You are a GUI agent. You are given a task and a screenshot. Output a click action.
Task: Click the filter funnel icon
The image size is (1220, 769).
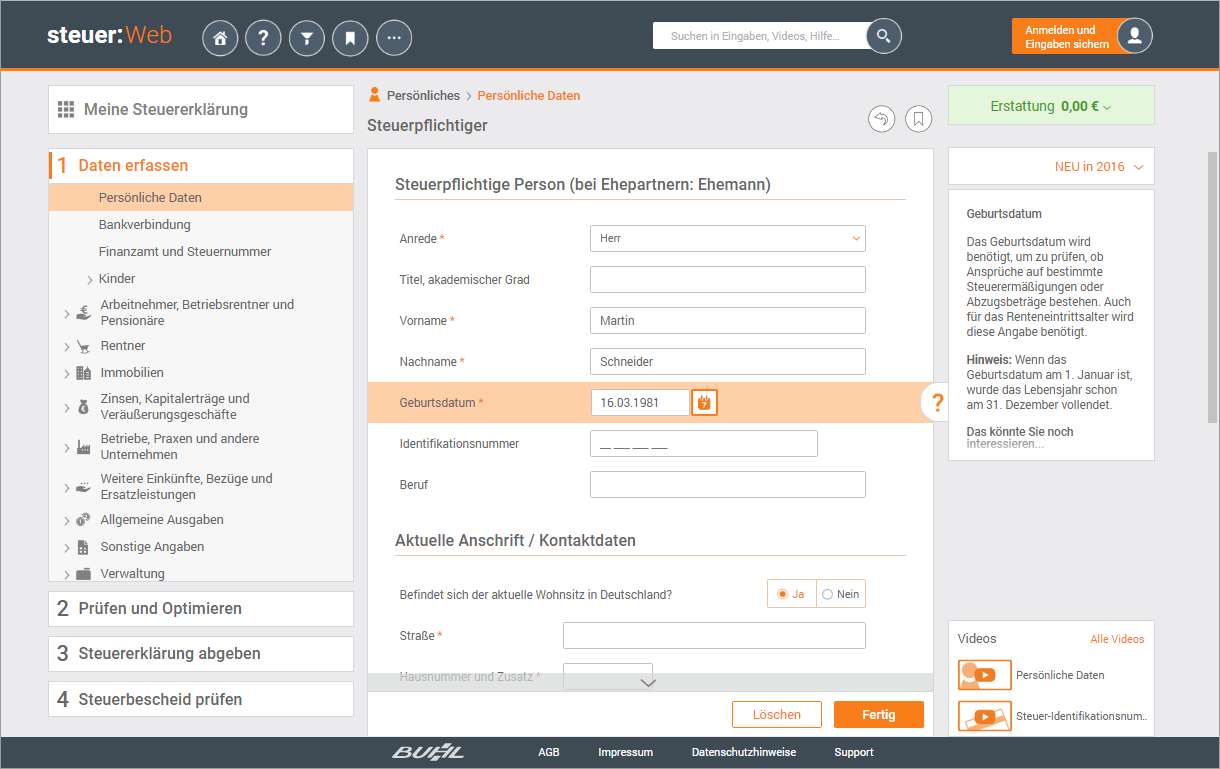[x=307, y=38]
